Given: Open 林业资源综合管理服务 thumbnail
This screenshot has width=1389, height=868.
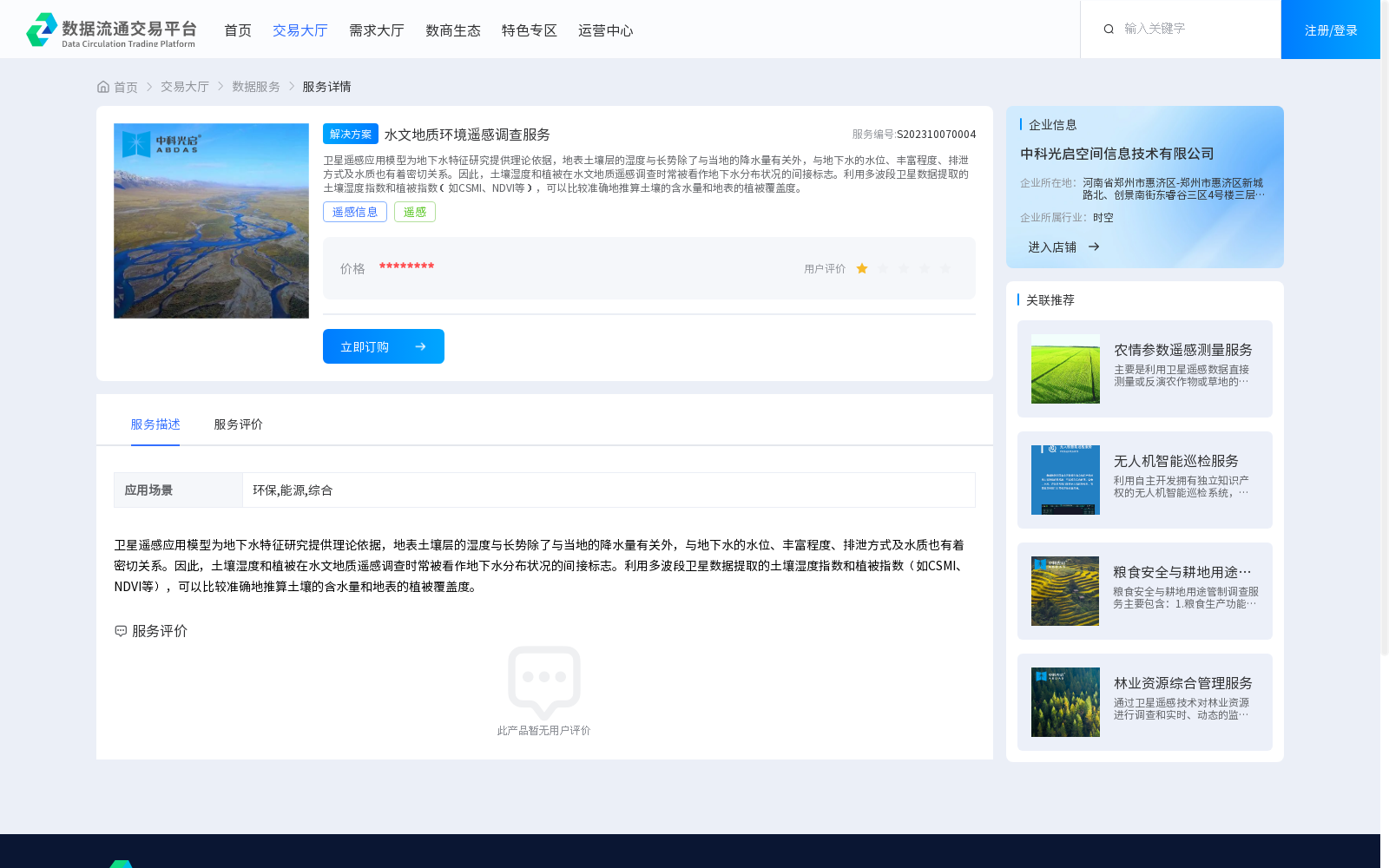Looking at the screenshot, I should coord(1065,702).
